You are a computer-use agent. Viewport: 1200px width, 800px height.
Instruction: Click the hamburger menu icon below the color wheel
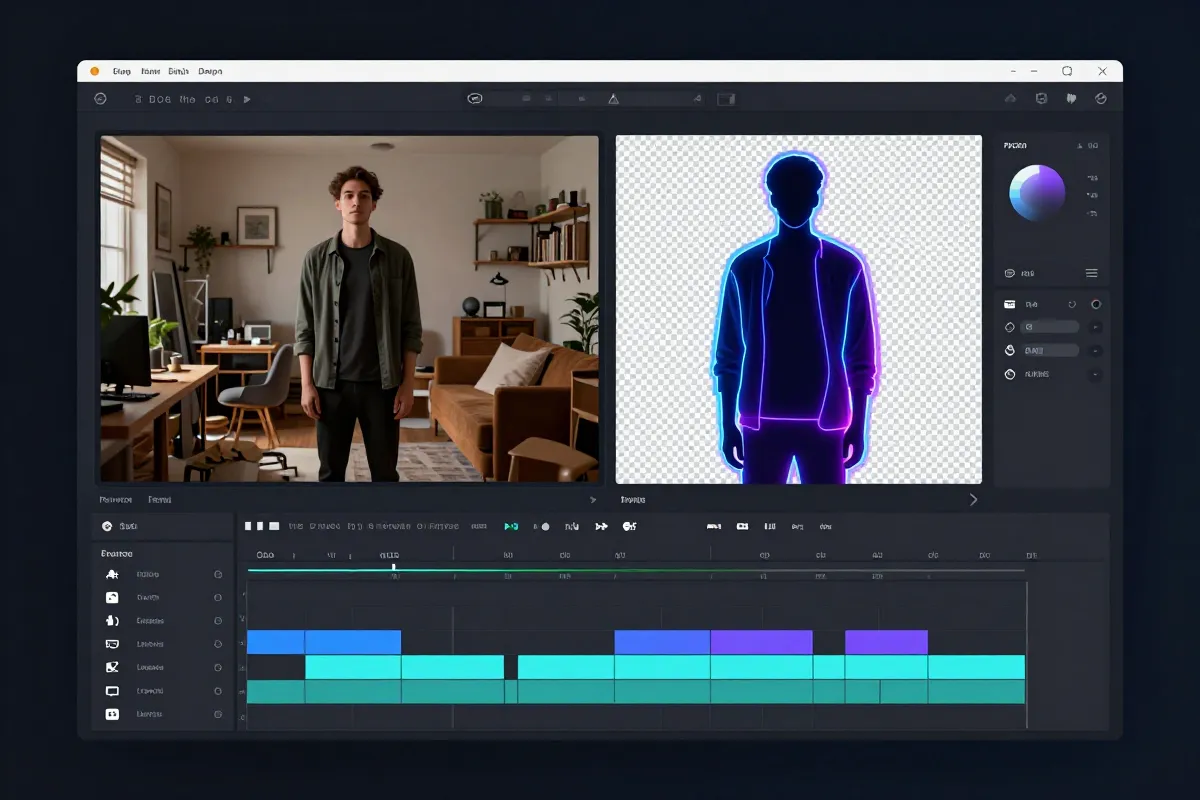click(x=1091, y=273)
